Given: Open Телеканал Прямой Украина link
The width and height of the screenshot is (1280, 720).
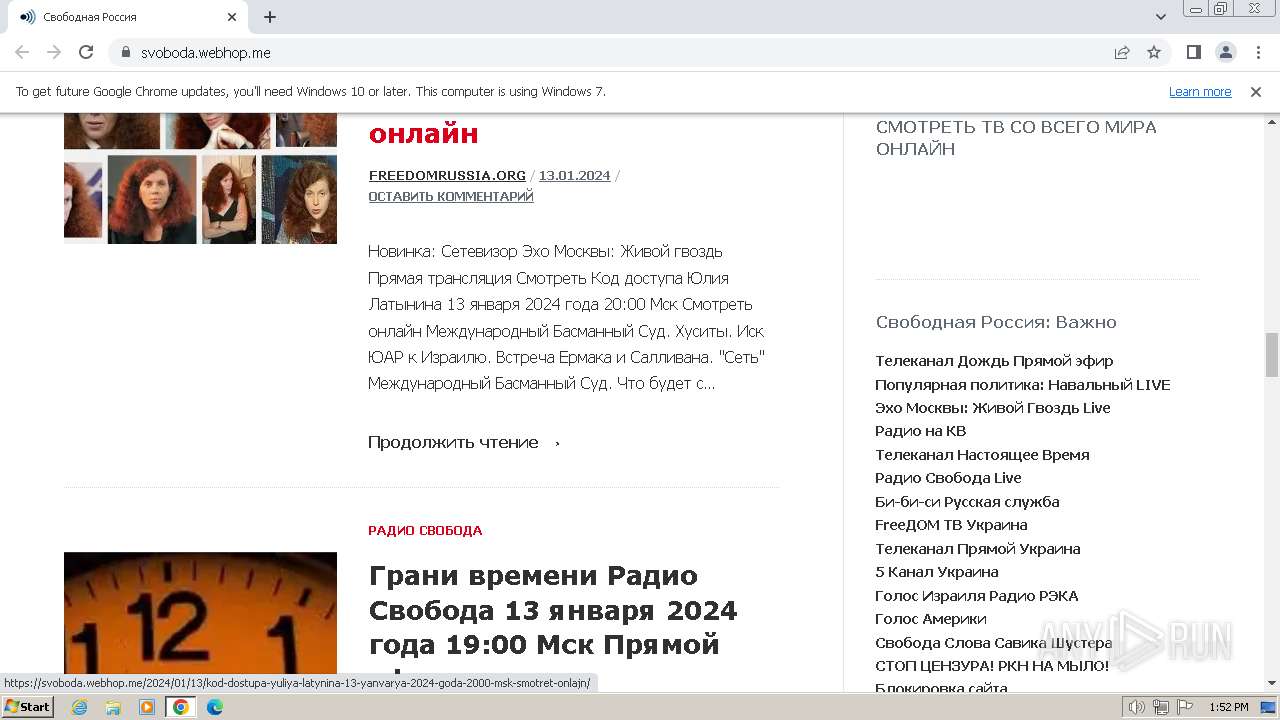Looking at the screenshot, I should point(977,549).
